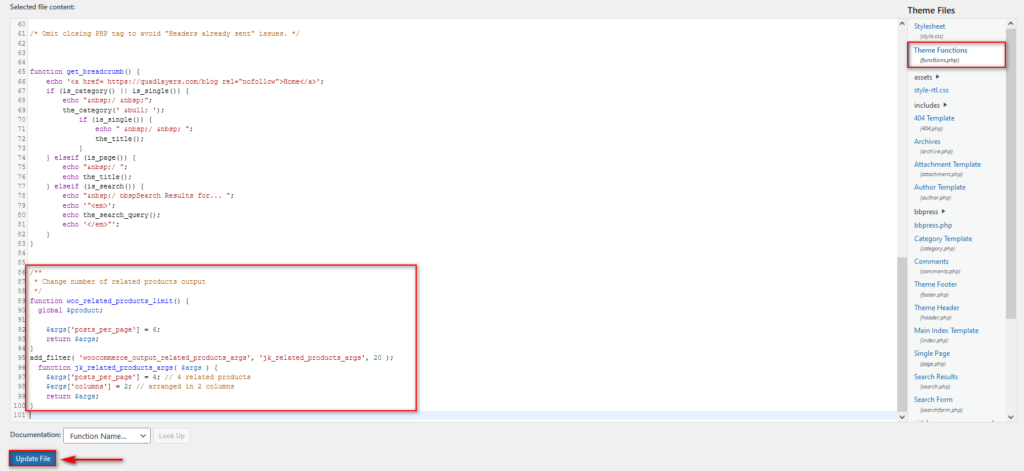The width and height of the screenshot is (1024, 471).
Task: Open the Theme Footer file
Action: point(936,285)
